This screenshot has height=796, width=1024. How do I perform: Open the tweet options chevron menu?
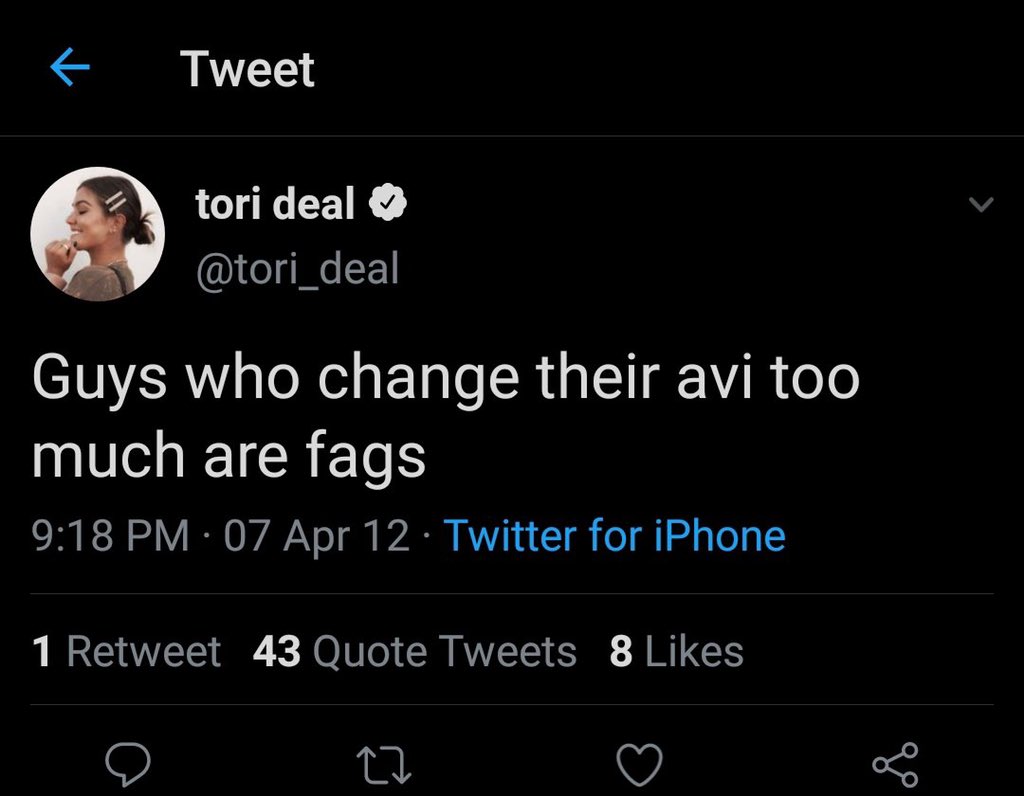pos(981,204)
